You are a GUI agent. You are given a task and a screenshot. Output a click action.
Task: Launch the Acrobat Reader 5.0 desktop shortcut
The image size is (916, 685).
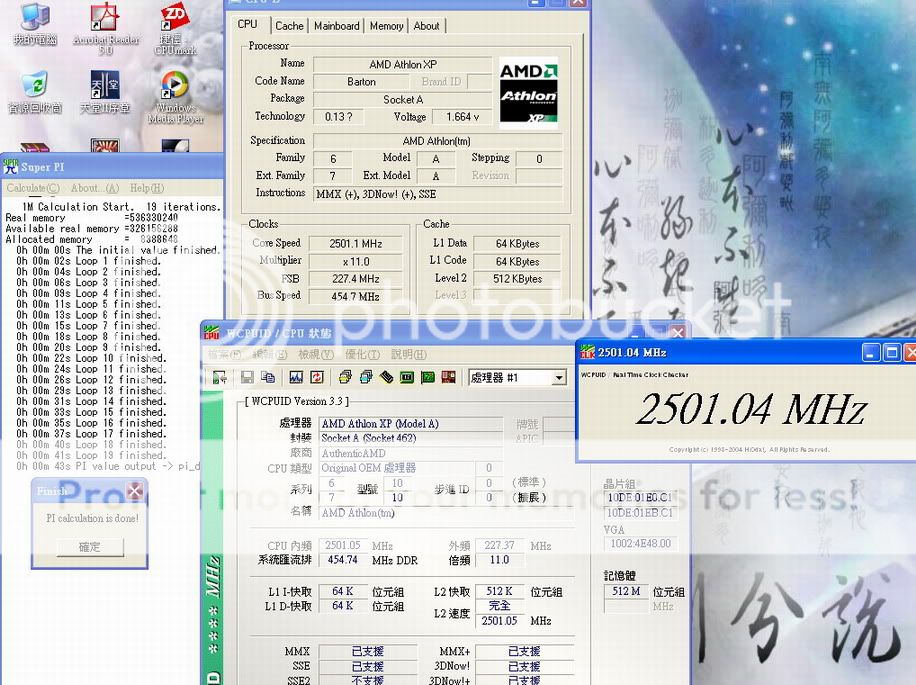(x=106, y=27)
